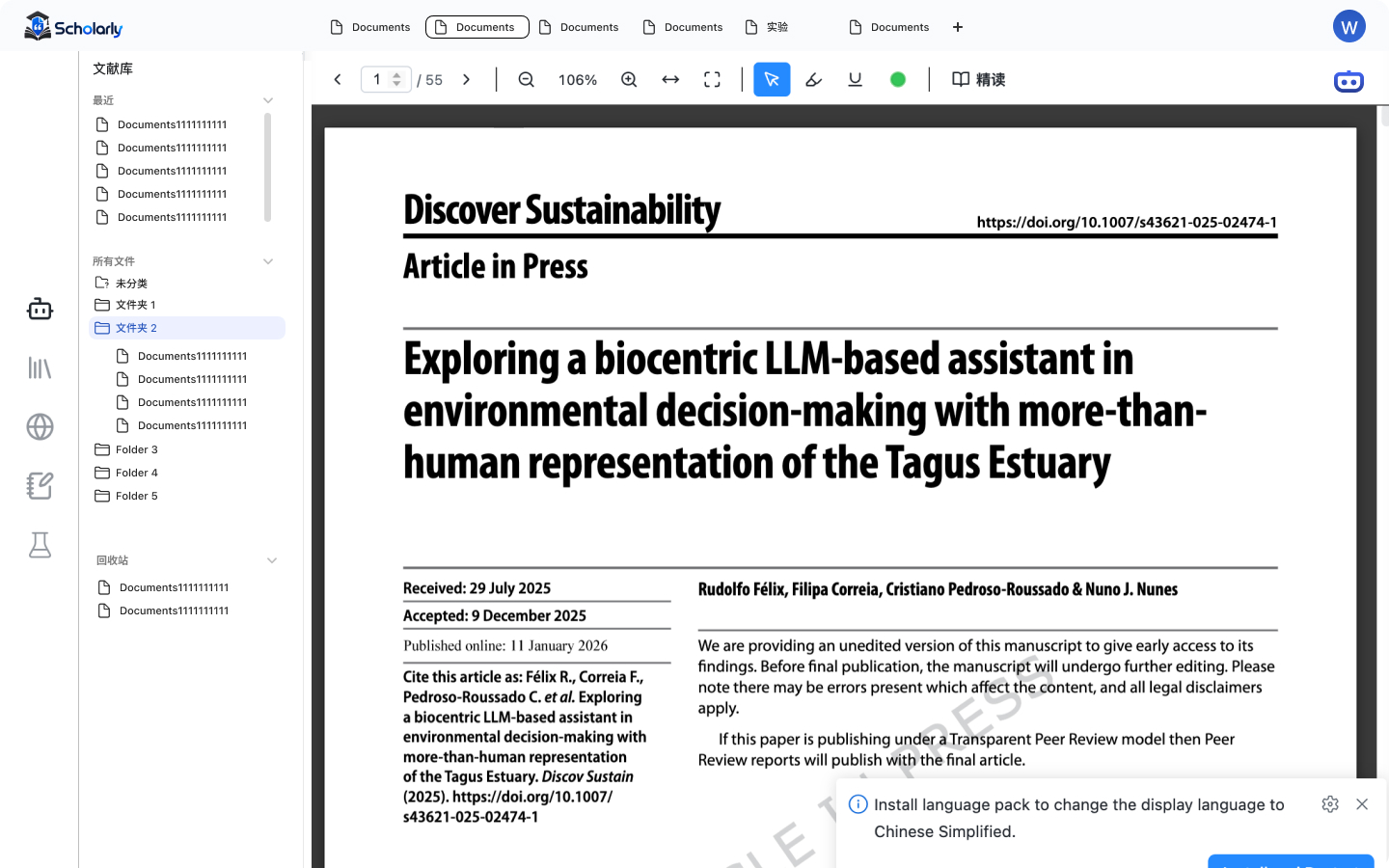
Task: Collapse the 所有文件 section
Action: tap(268, 261)
